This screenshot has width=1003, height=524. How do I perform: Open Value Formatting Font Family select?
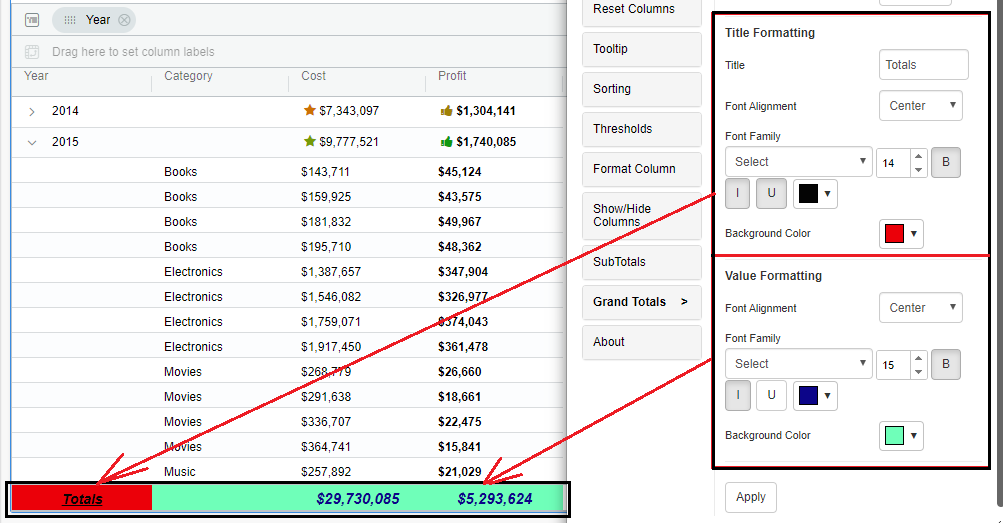point(798,364)
